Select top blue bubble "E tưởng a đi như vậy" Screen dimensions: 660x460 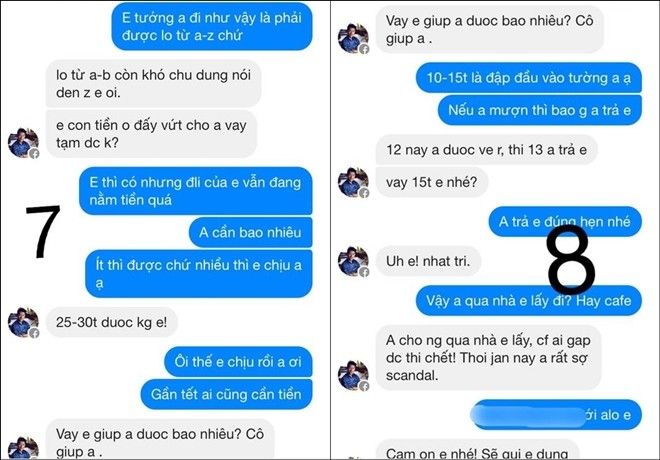pos(212,26)
